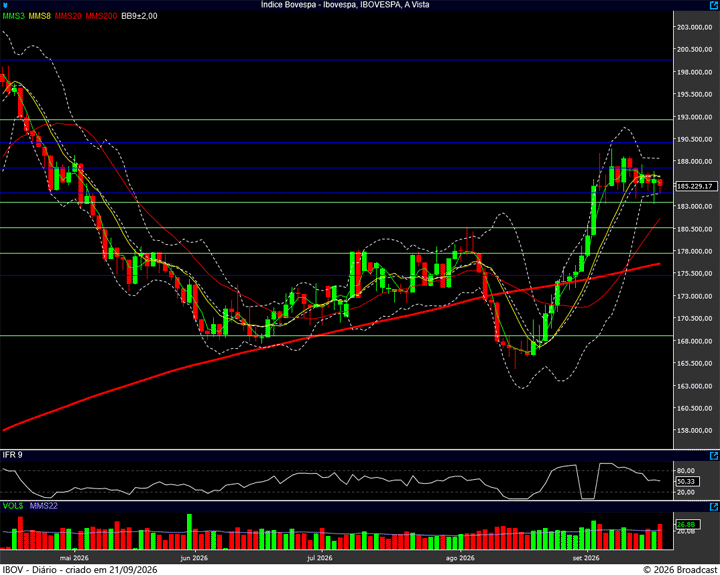This screenshot has width=720, height=575.
Task: Select the MMS200 moving average label
Action: pos(101,16)
